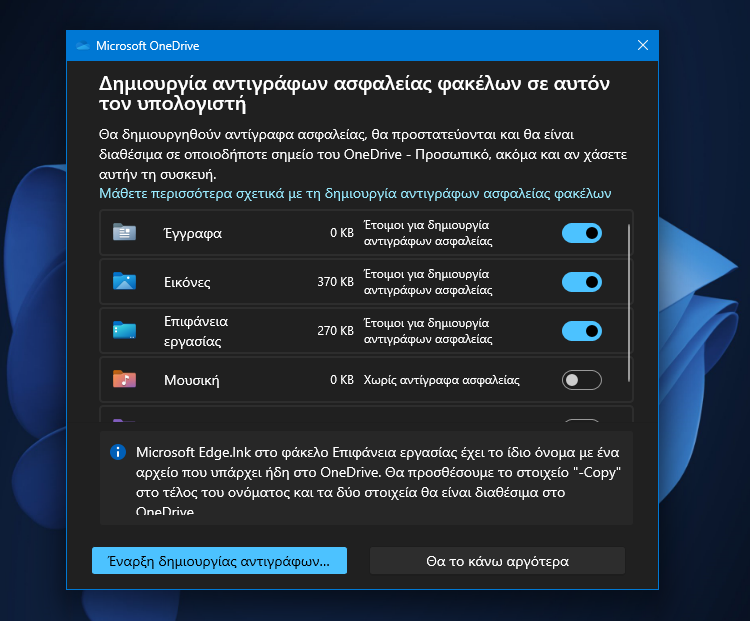Click the Έγγραφα documents folder icon
The height and width of the screenshot is (621, 750).
click(x=124, y=233)
